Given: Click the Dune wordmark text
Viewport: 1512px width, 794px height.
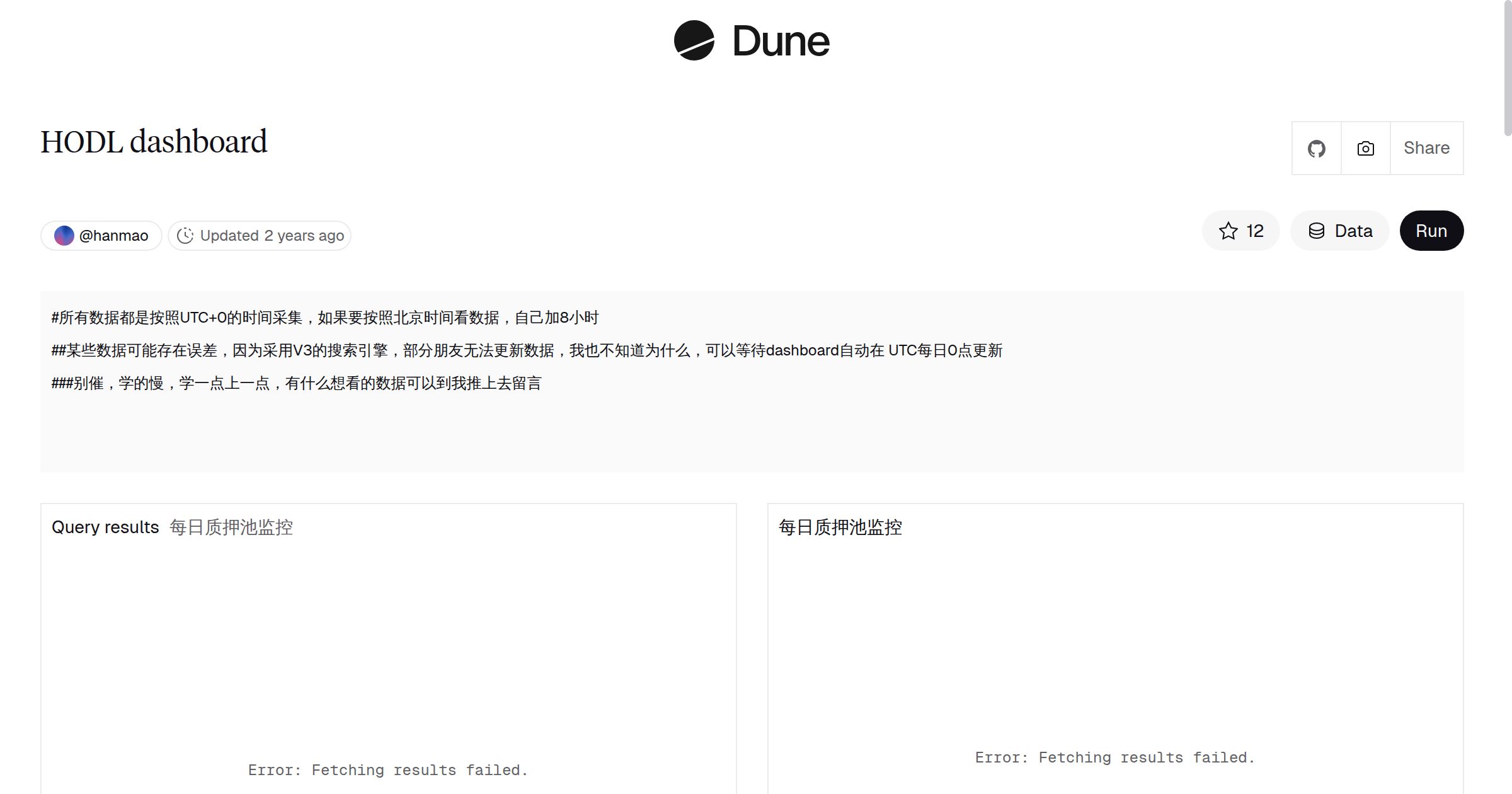Looking at the screenshot, I should coord(781,42).
